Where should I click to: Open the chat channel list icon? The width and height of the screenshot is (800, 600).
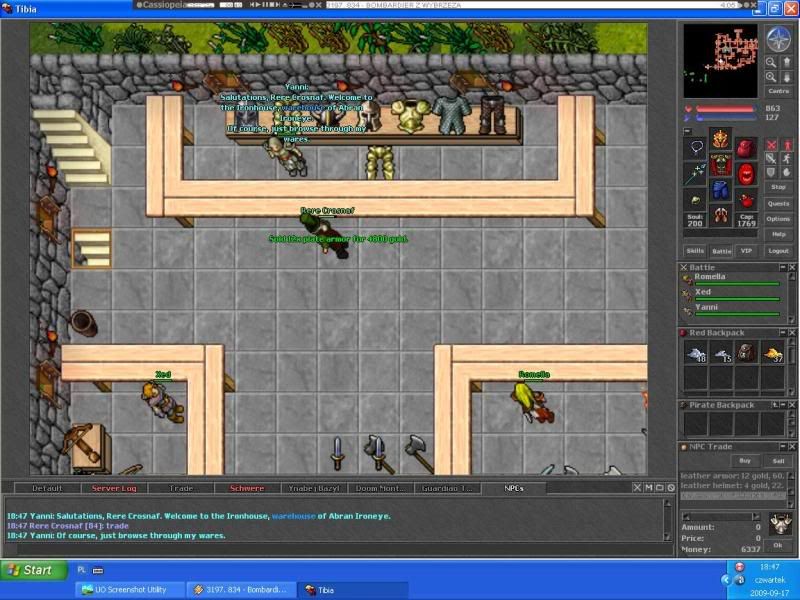point(660,488)
